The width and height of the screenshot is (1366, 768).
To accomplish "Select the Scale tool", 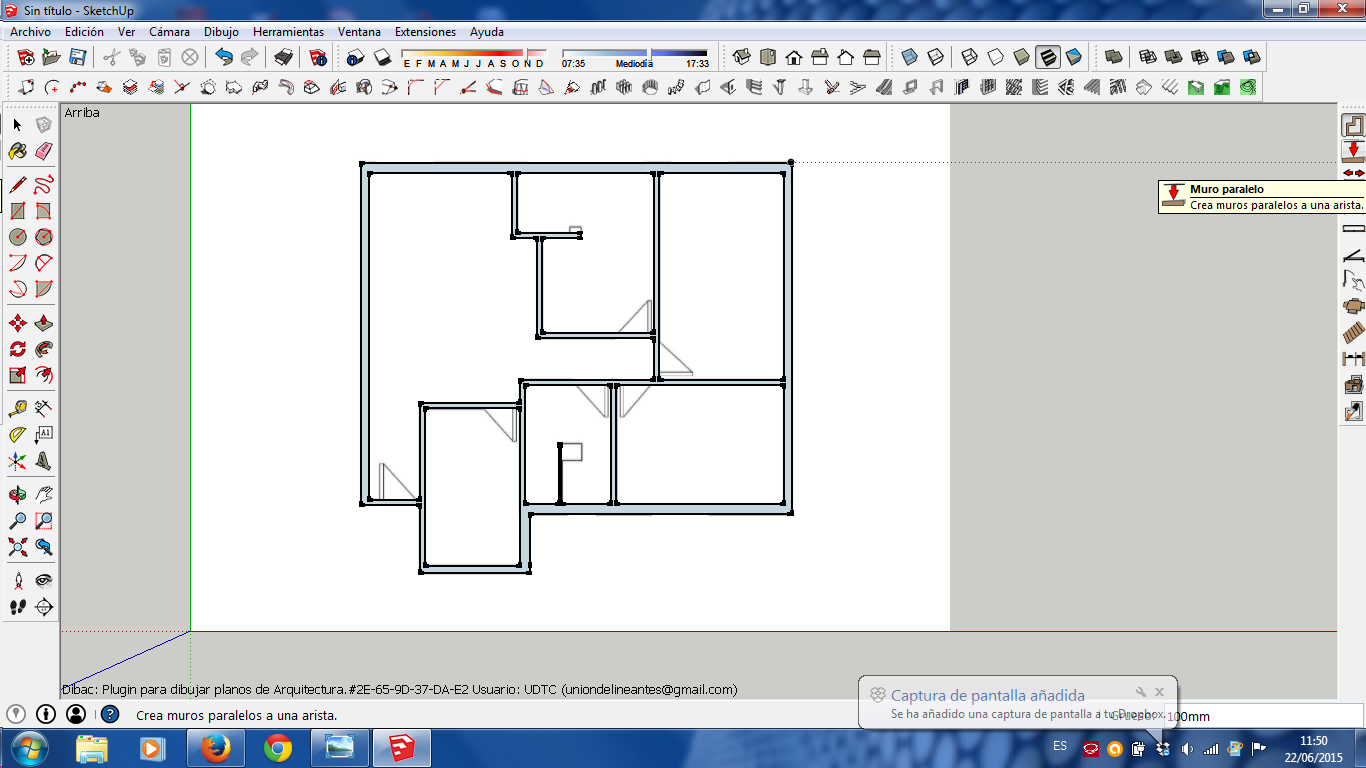I will 17,375.
